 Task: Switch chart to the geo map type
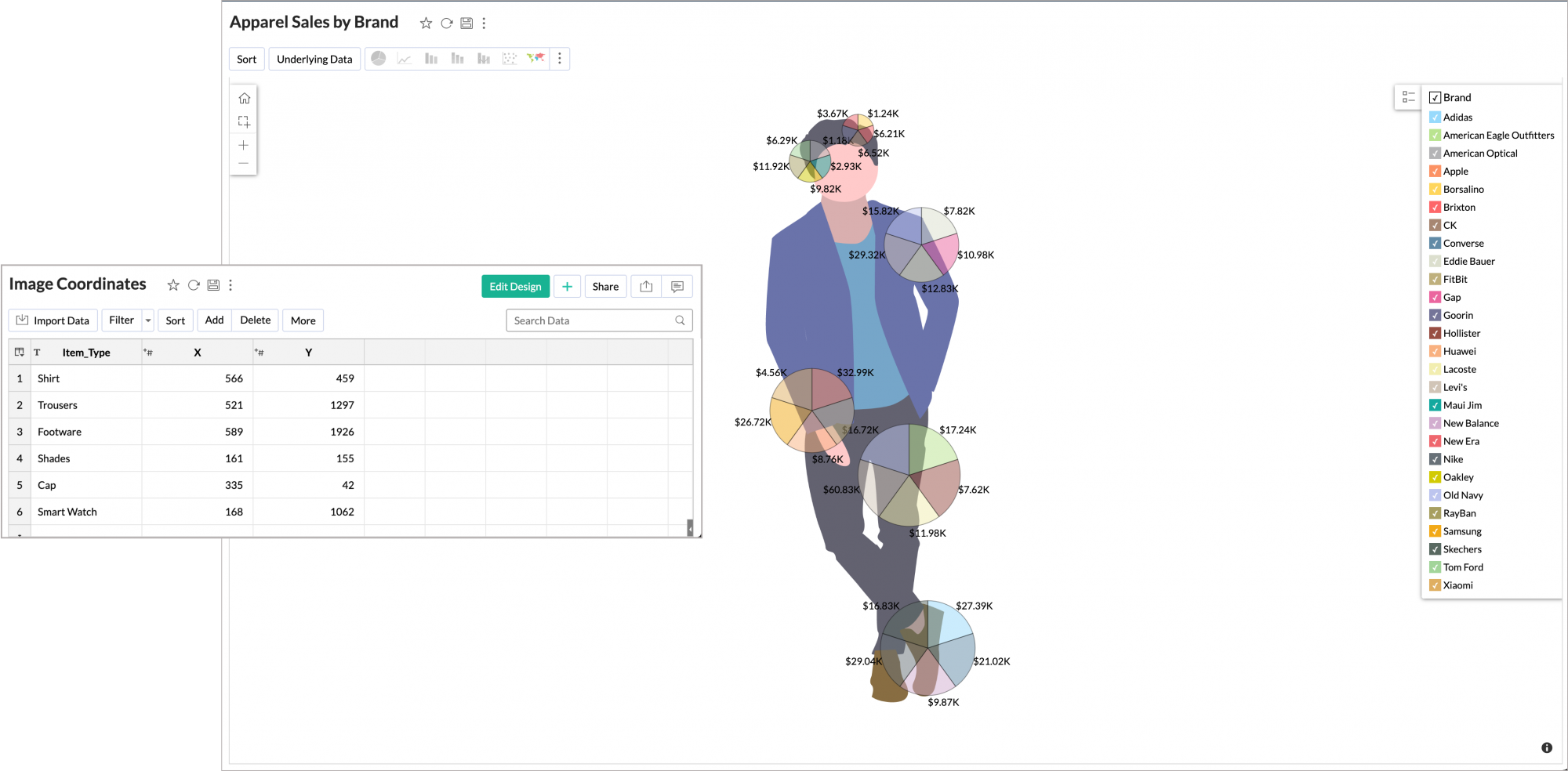pyautogui.click(x=535, y=59)
